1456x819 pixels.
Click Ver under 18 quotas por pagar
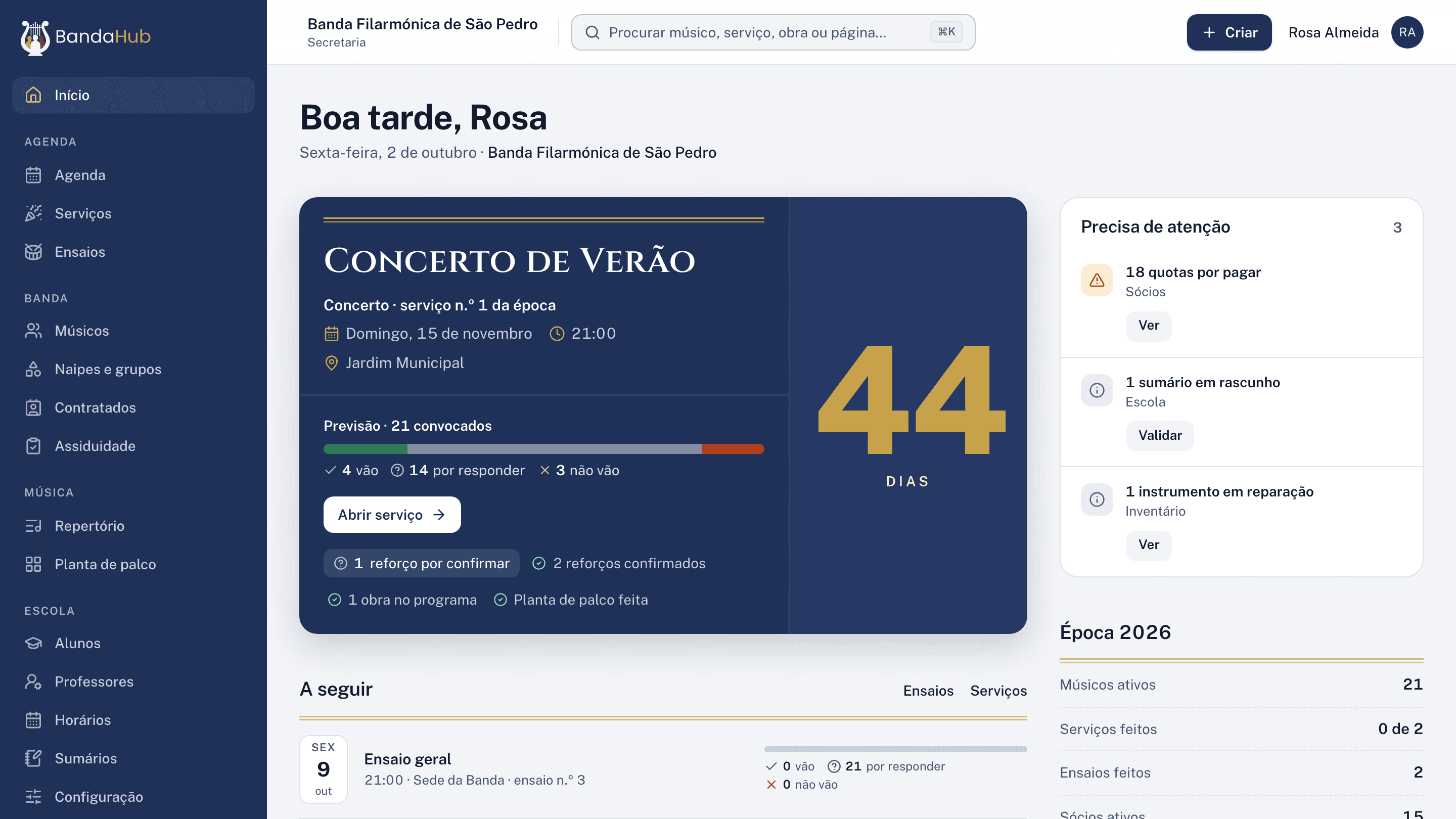[x=1149, y=326]
